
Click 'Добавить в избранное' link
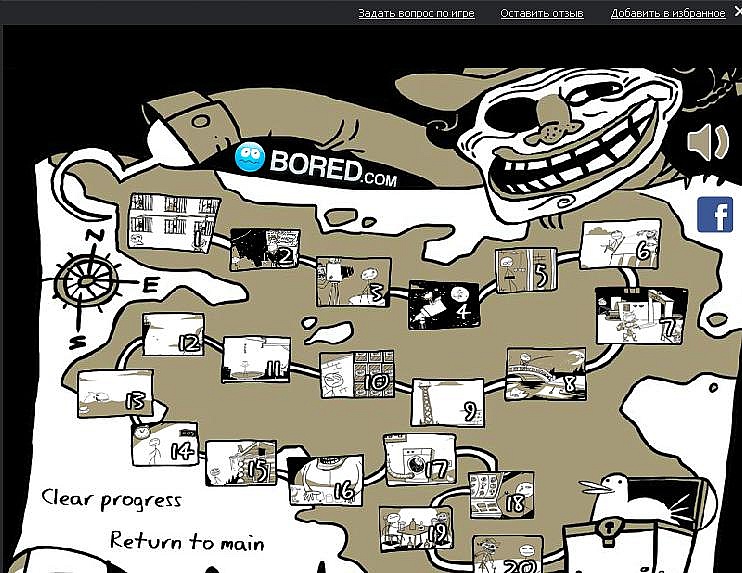[x=668, y=13]
